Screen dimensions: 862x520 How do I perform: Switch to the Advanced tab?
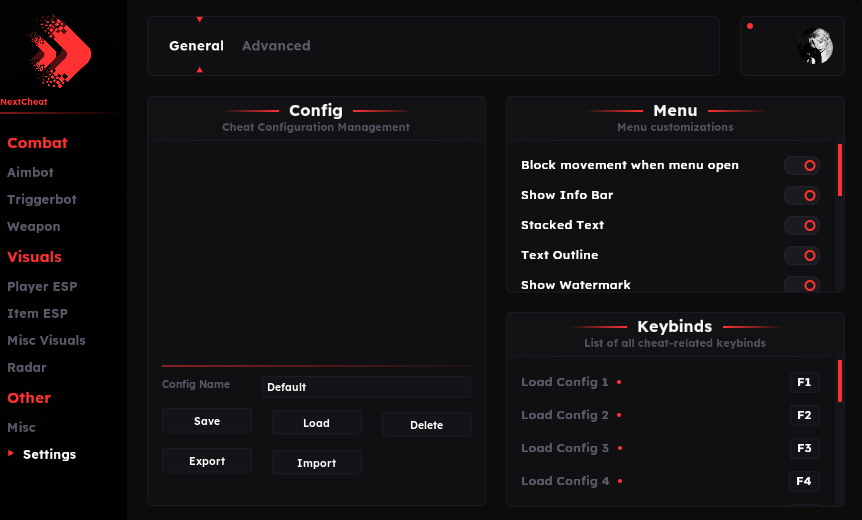tap(276, 46)
